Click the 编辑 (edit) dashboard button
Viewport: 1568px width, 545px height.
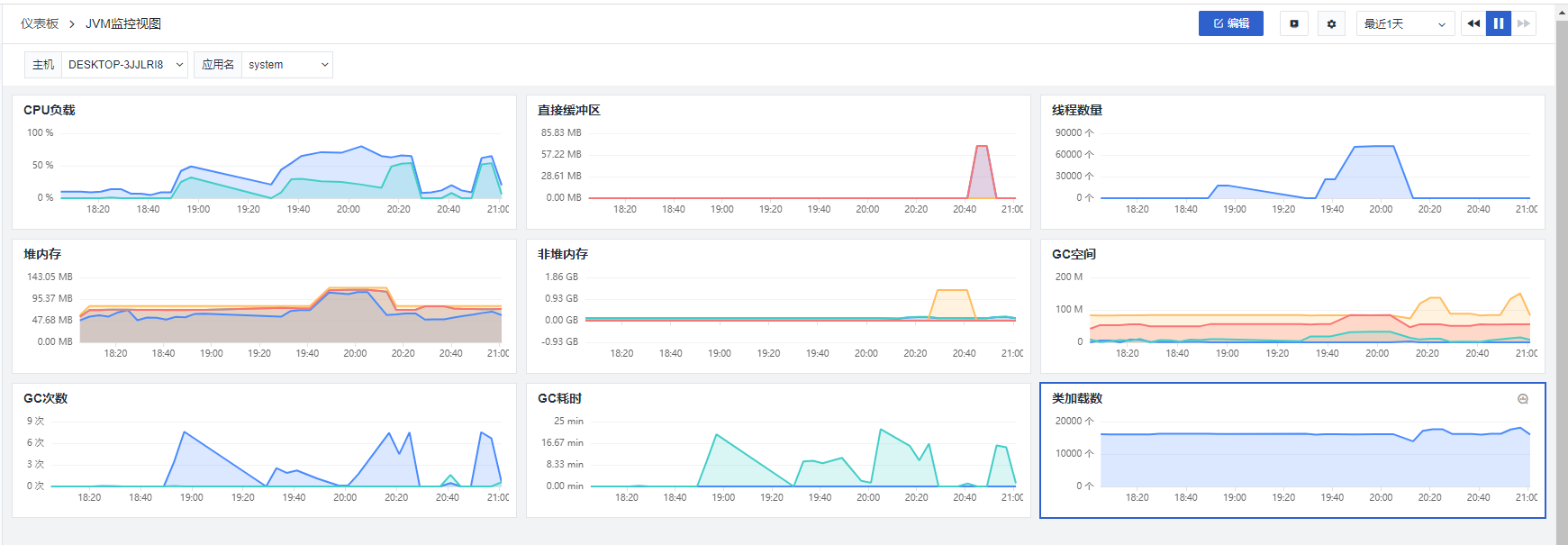click(1230, 23)
